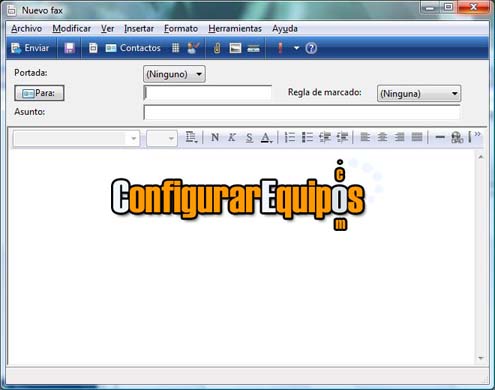495x390 pixels.
Task: Expand the Portada cover page dropdown
Action: coord(174,74)
